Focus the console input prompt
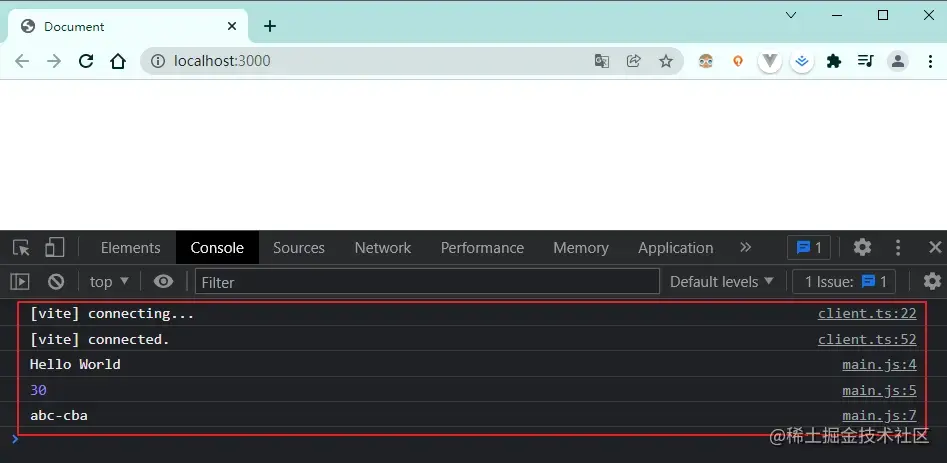The height and width of the screenshot is (463, 947). (x=474, y=439)
